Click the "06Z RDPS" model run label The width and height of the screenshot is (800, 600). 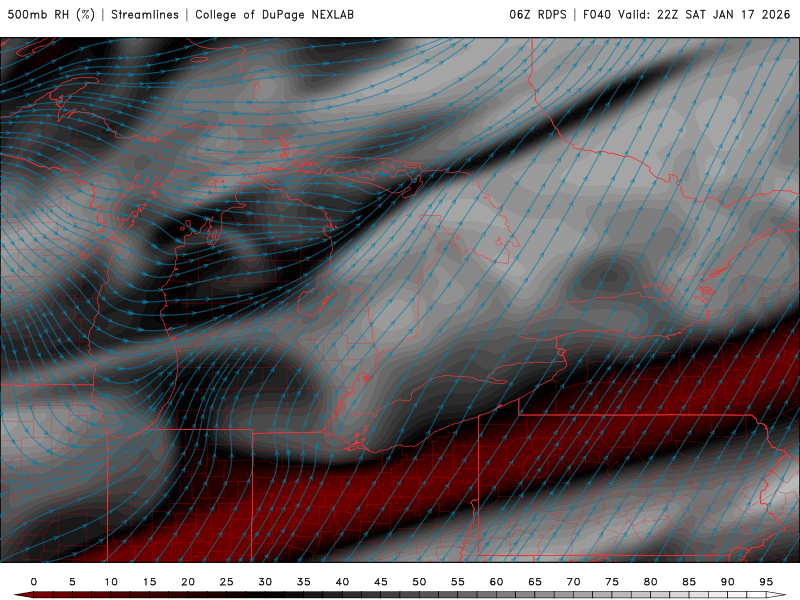(x=538, y=15)
